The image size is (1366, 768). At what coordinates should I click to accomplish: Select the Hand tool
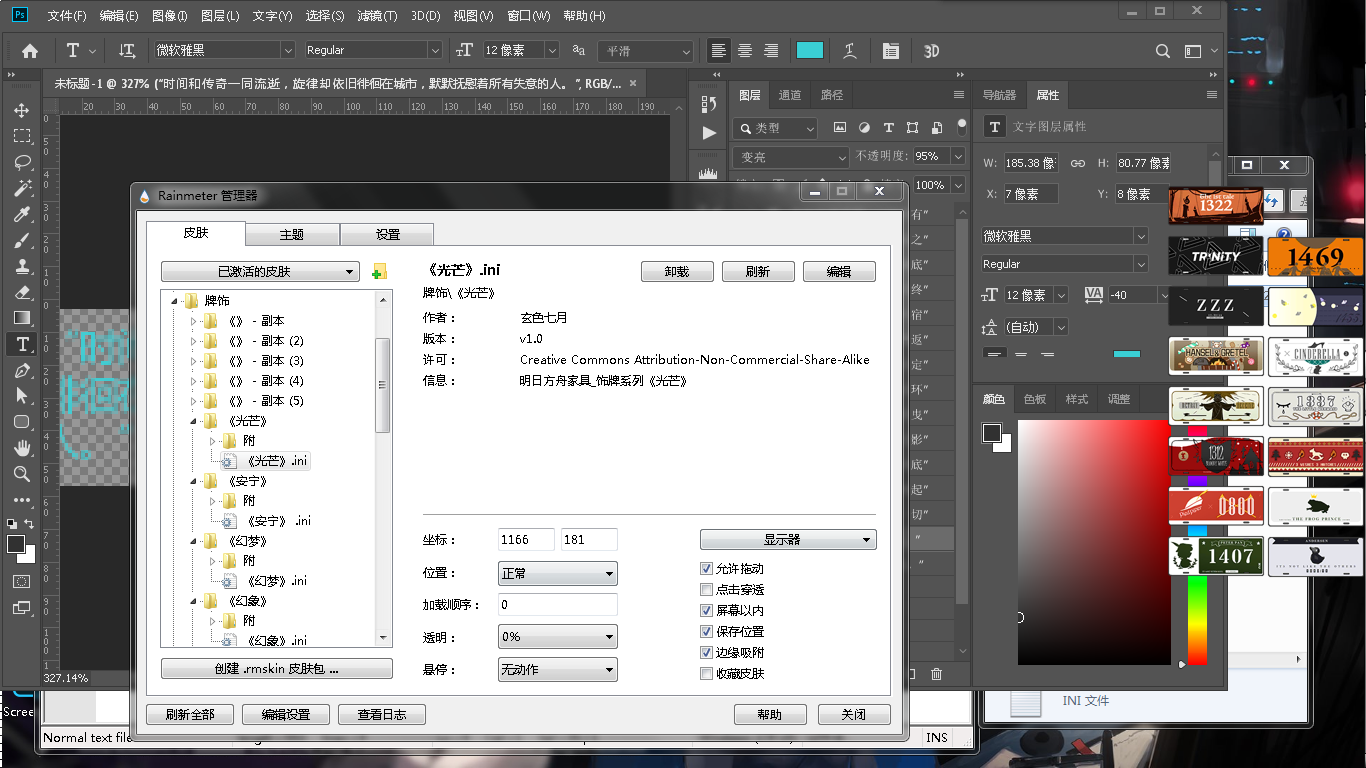point(21,448)
